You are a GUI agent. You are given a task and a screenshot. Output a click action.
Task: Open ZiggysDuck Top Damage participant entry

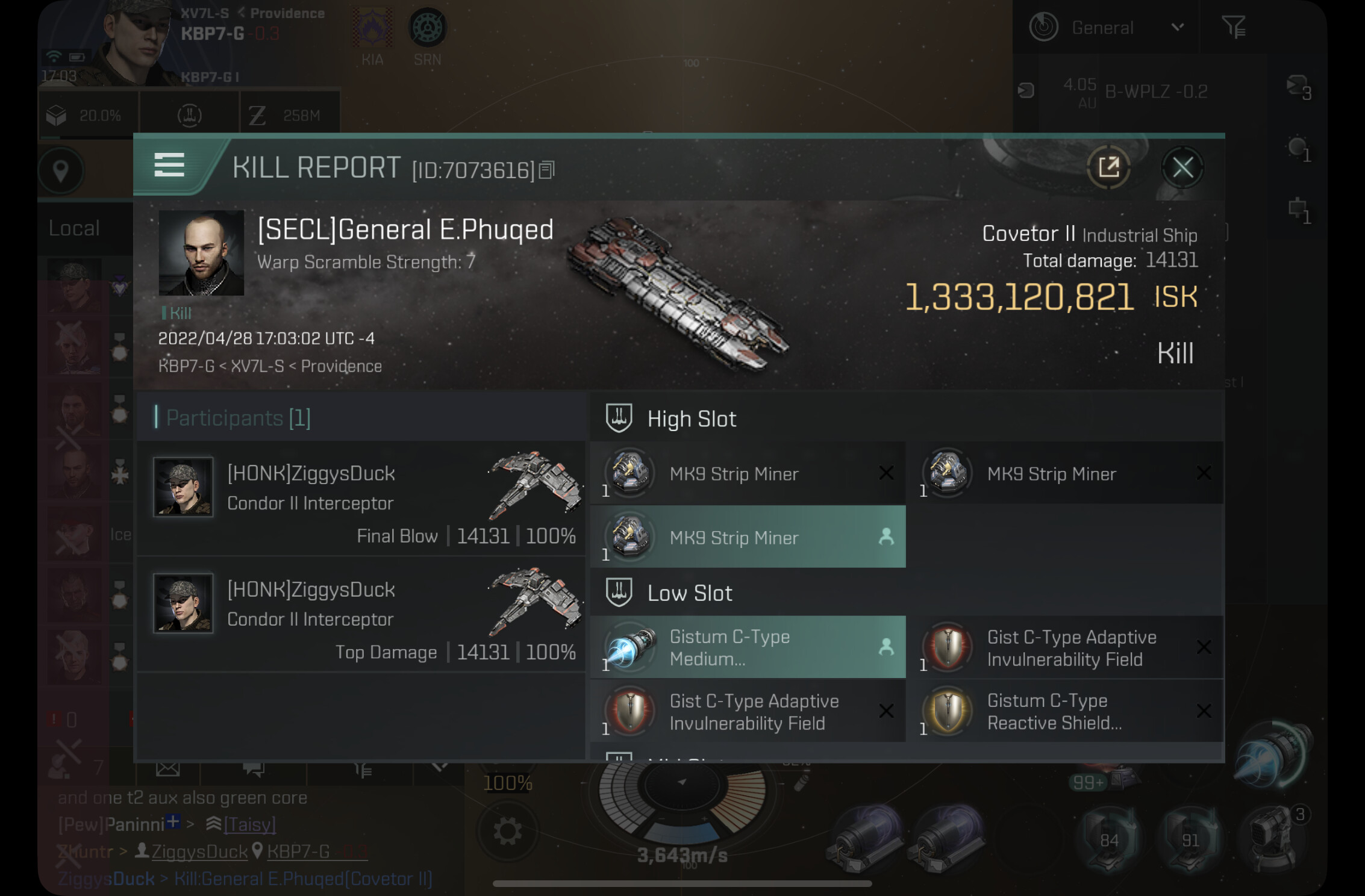point(361,615)
